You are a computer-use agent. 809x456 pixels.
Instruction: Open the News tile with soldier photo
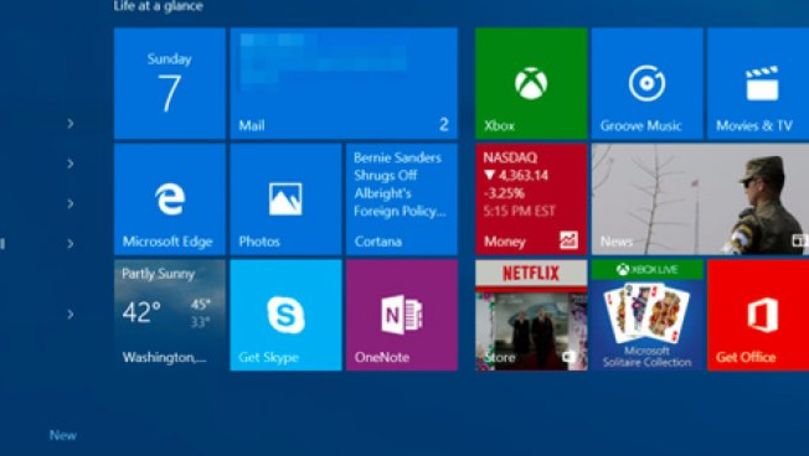(700, 199)
